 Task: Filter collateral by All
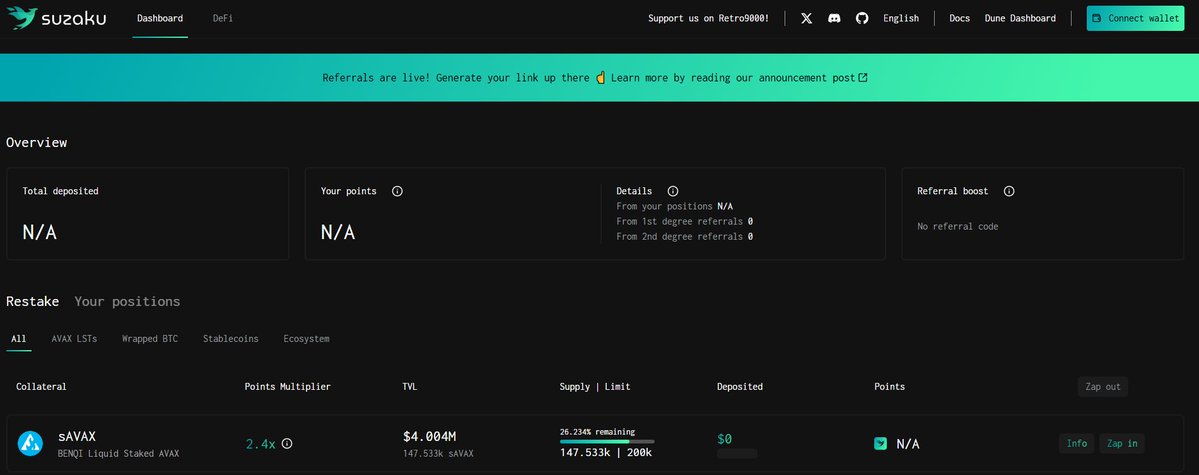click(x=18, y=339)
